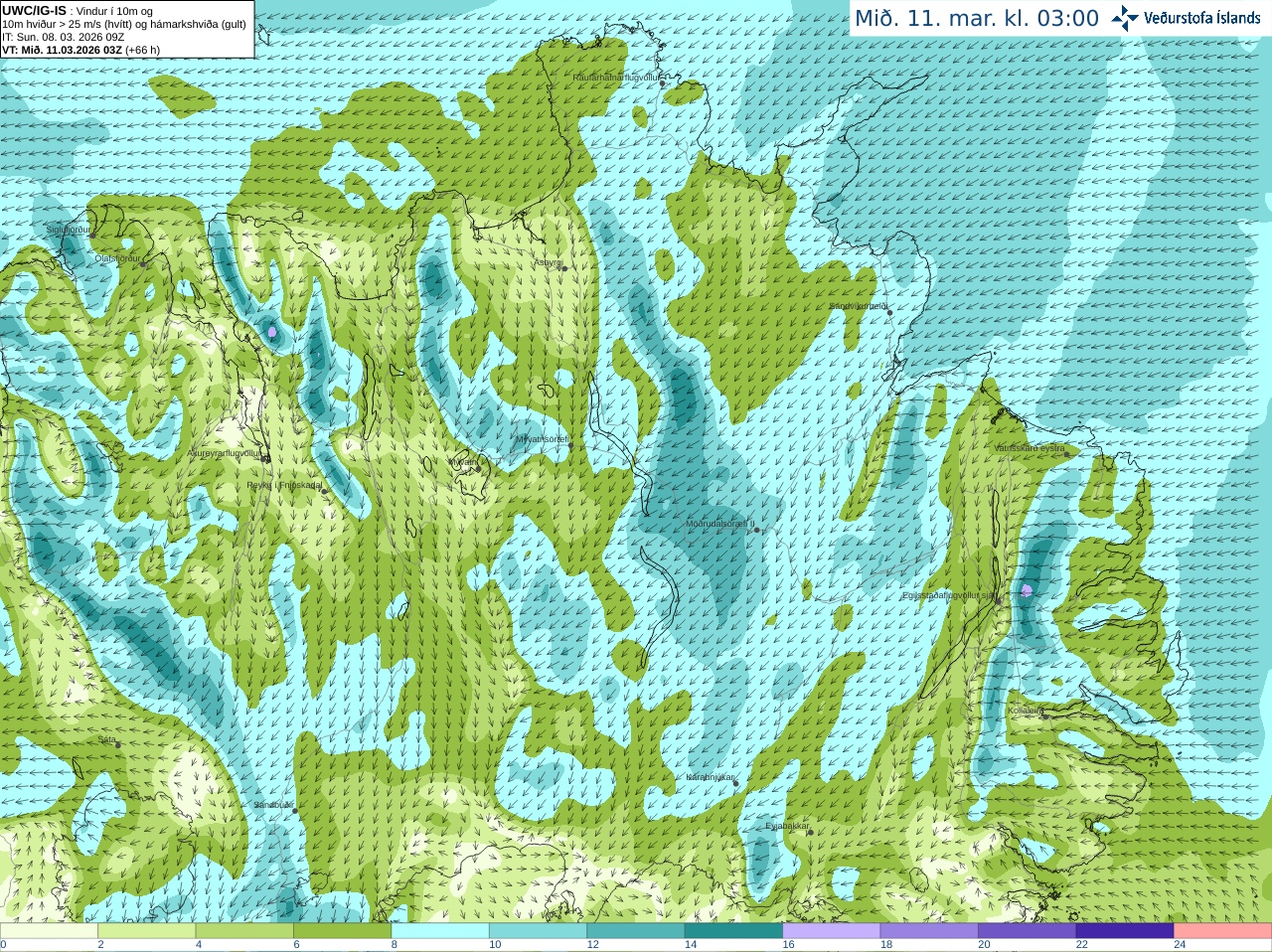Image resolution: width=1272 pixels, height=952 pixels.
Task: Click the Sáta station label
Action: click(106, 739)
